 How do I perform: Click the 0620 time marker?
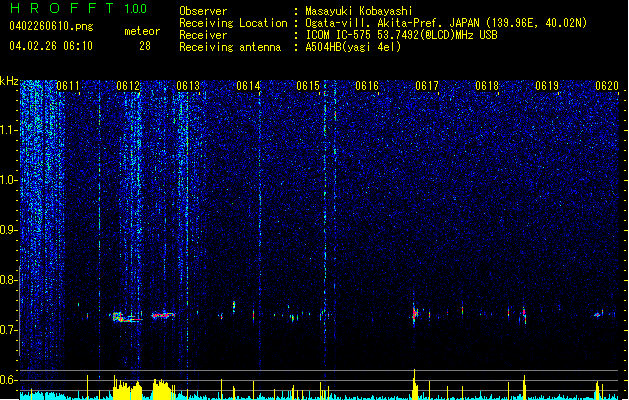[607, 86]
